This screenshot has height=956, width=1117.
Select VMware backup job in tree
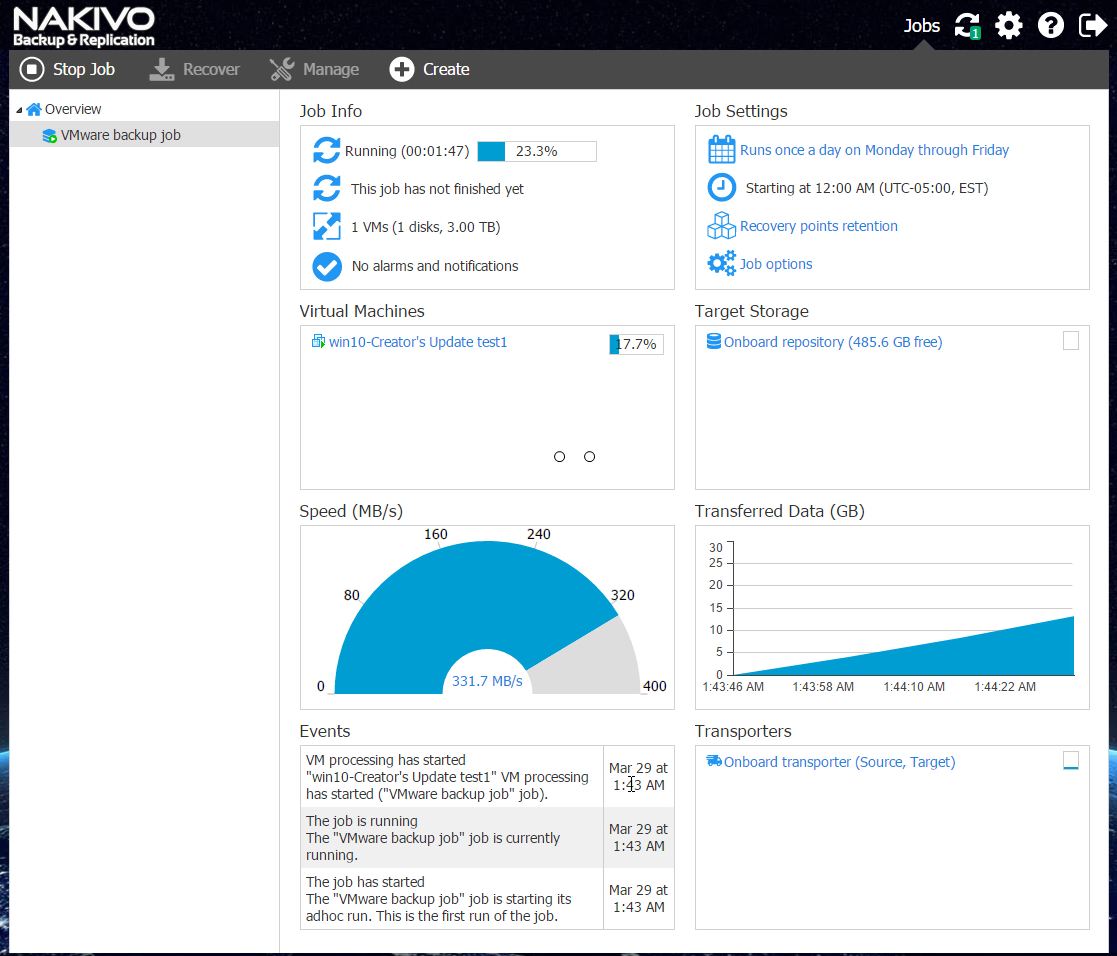(120, 135)
